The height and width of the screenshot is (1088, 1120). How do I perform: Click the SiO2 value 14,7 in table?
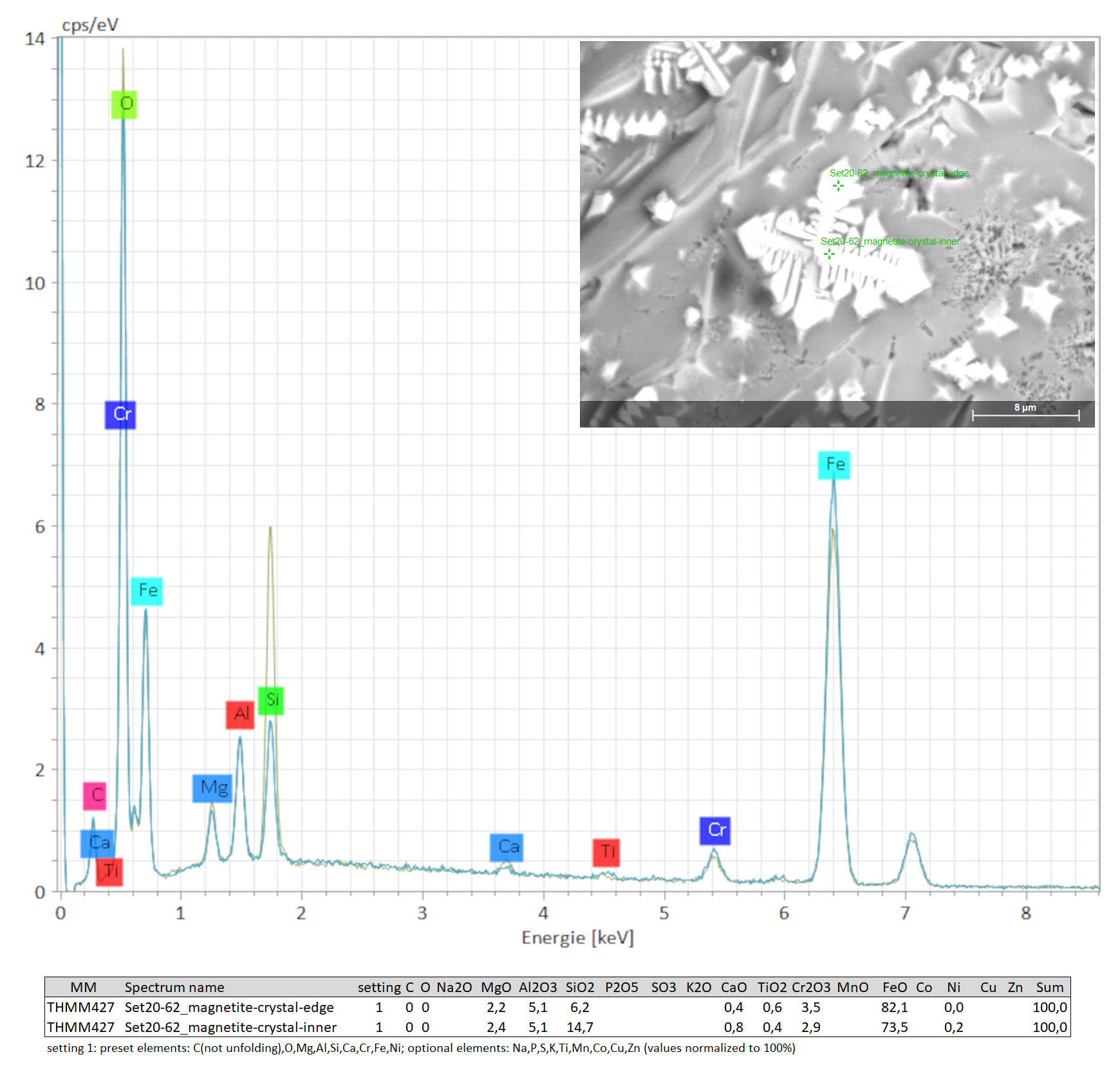[579, 1027]
